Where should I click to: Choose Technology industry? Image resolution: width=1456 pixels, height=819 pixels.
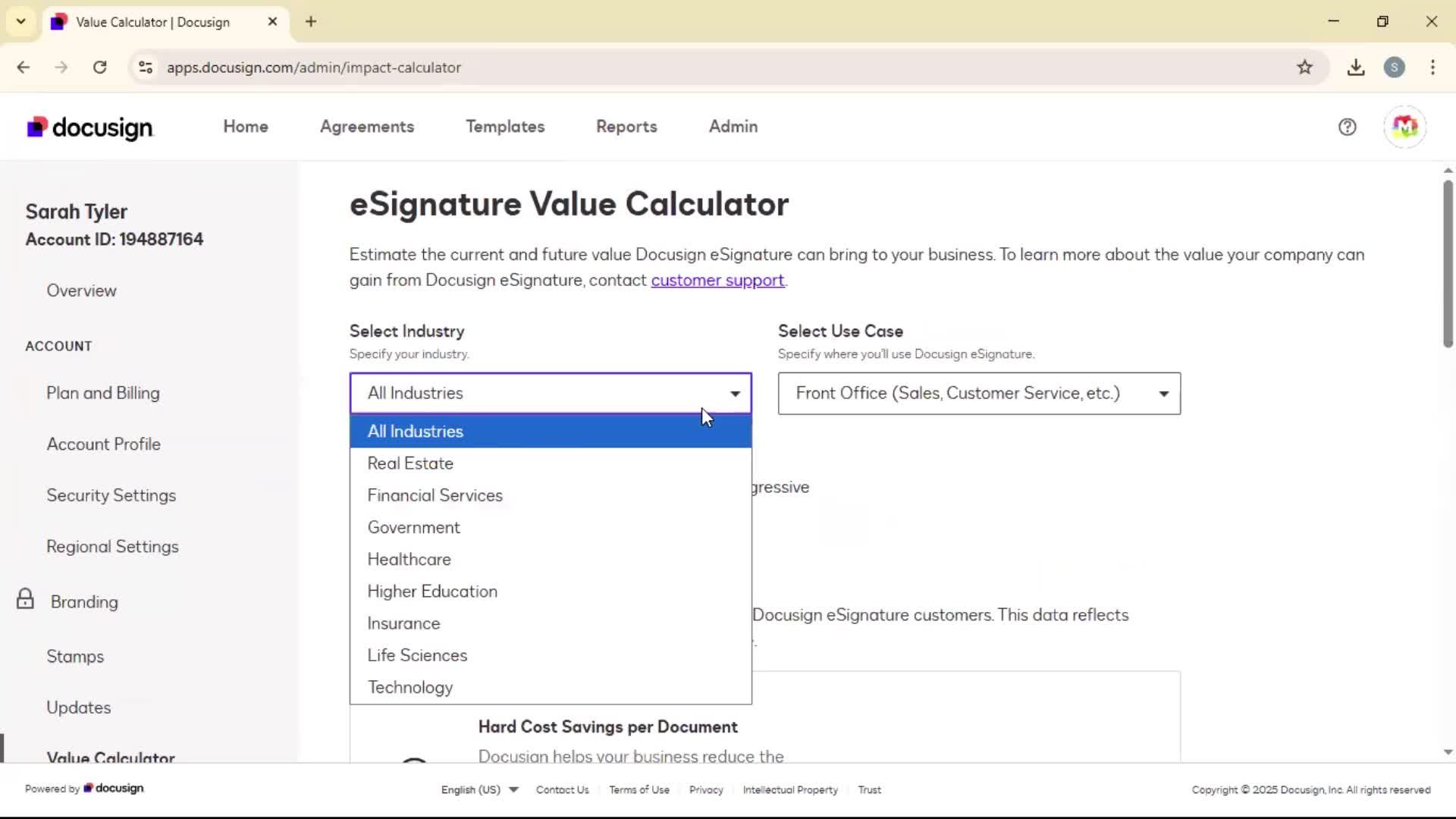tap(551, 687)
